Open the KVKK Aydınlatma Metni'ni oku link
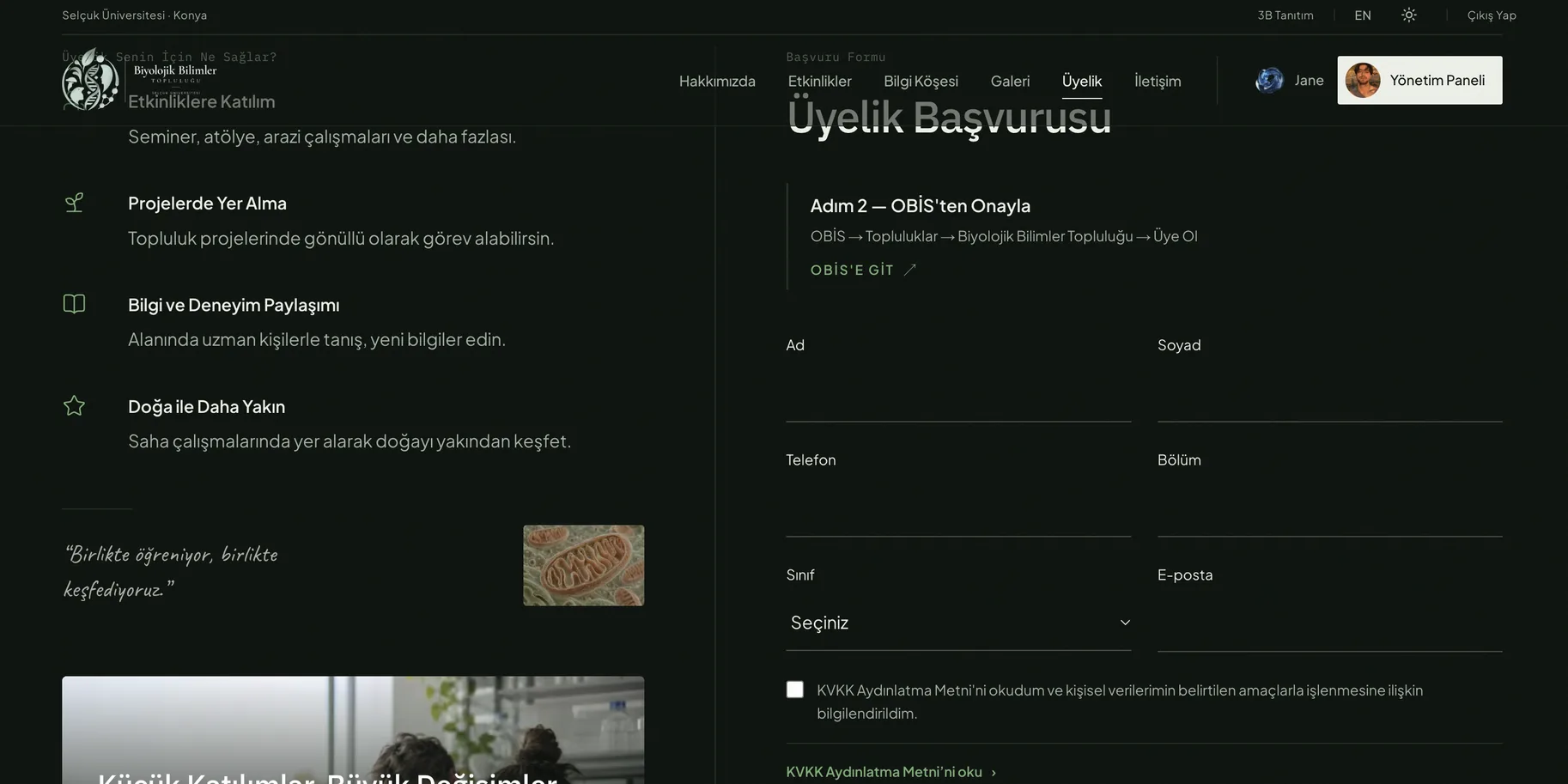 (x=891, y=772)
